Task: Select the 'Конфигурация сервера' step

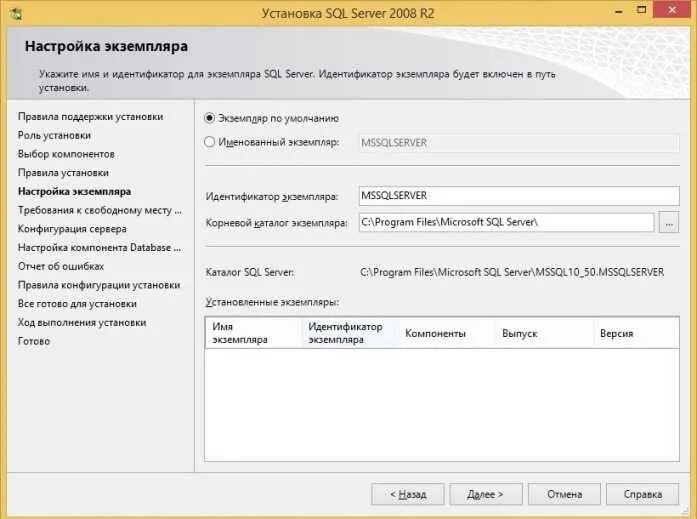Action: [x=72, y=229]
